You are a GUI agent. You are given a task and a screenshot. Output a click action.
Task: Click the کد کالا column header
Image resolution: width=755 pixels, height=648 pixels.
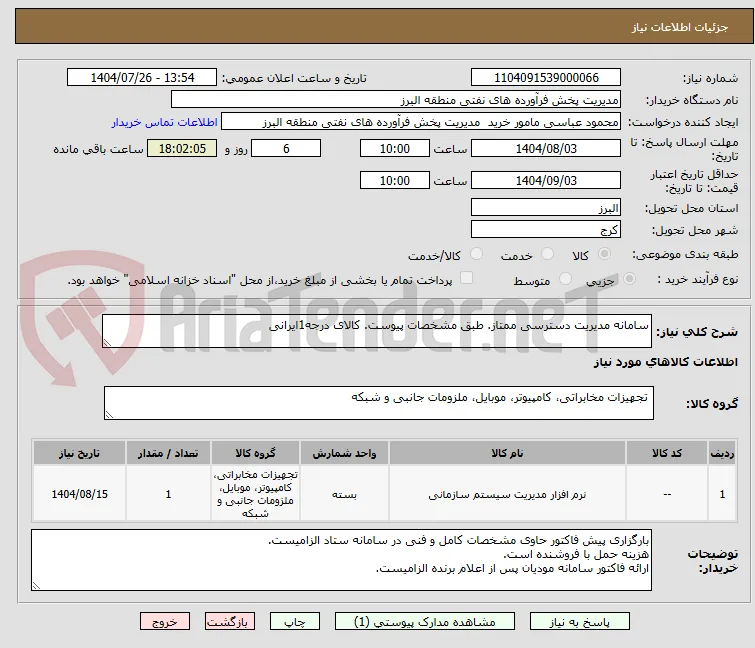(667, 453)
